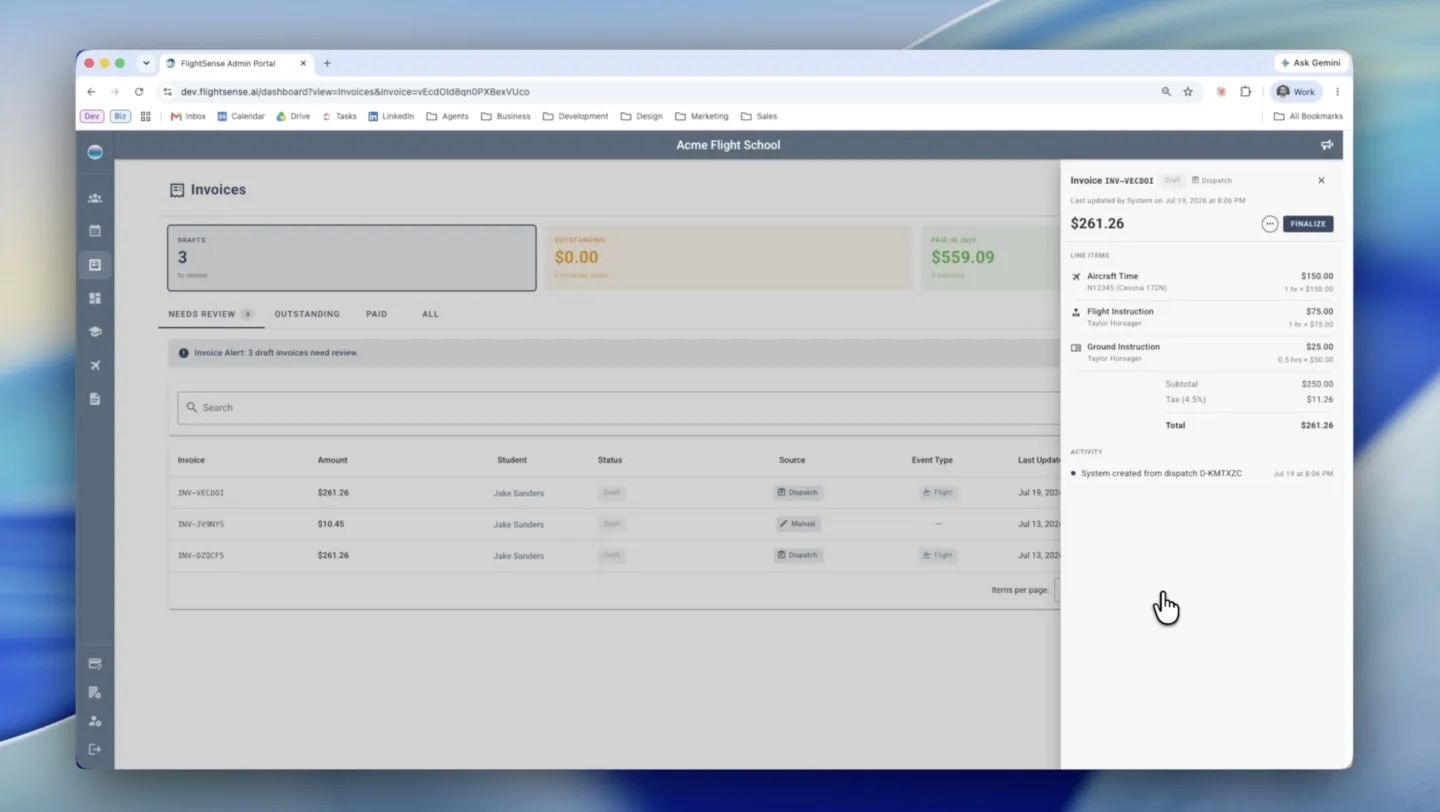This screenshot has width=1440, height=812.
Task: Click the red bug extension icon
Action: 1221,91
